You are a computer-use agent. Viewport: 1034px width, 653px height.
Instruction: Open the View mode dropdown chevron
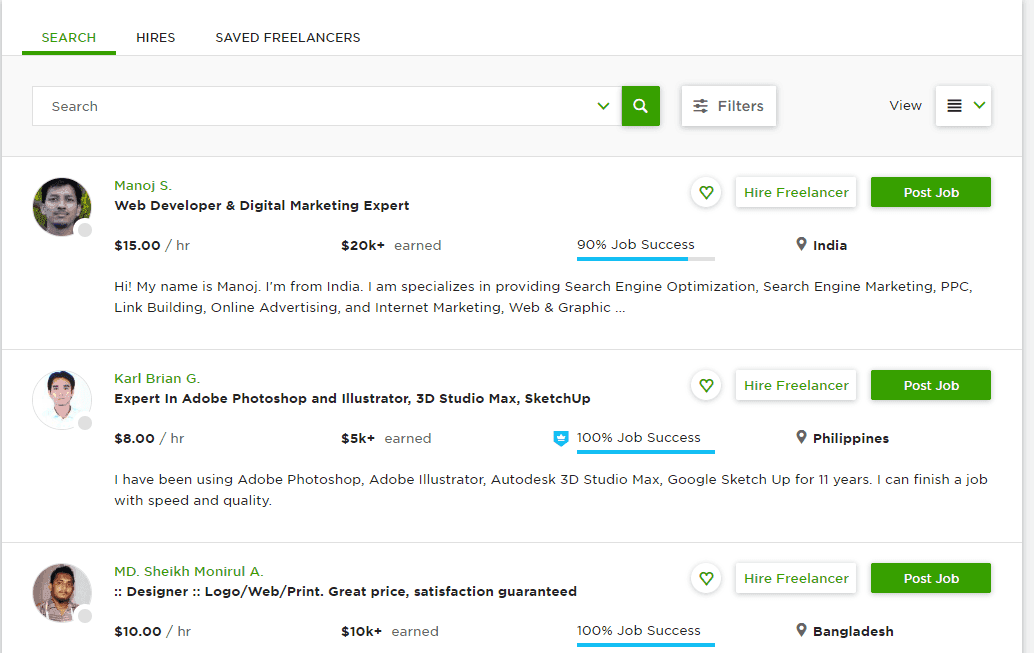click(x=979, y=105)
